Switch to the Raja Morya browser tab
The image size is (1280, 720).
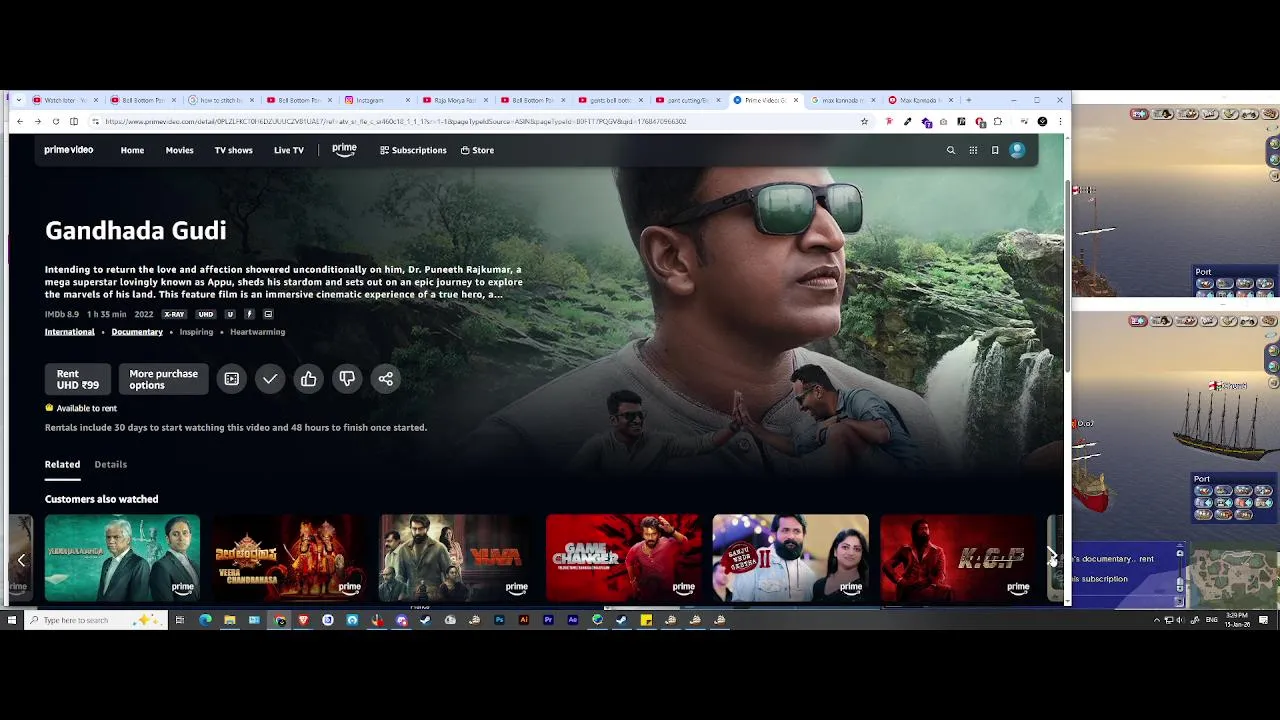pyautogui.click(x=454, y=100)
